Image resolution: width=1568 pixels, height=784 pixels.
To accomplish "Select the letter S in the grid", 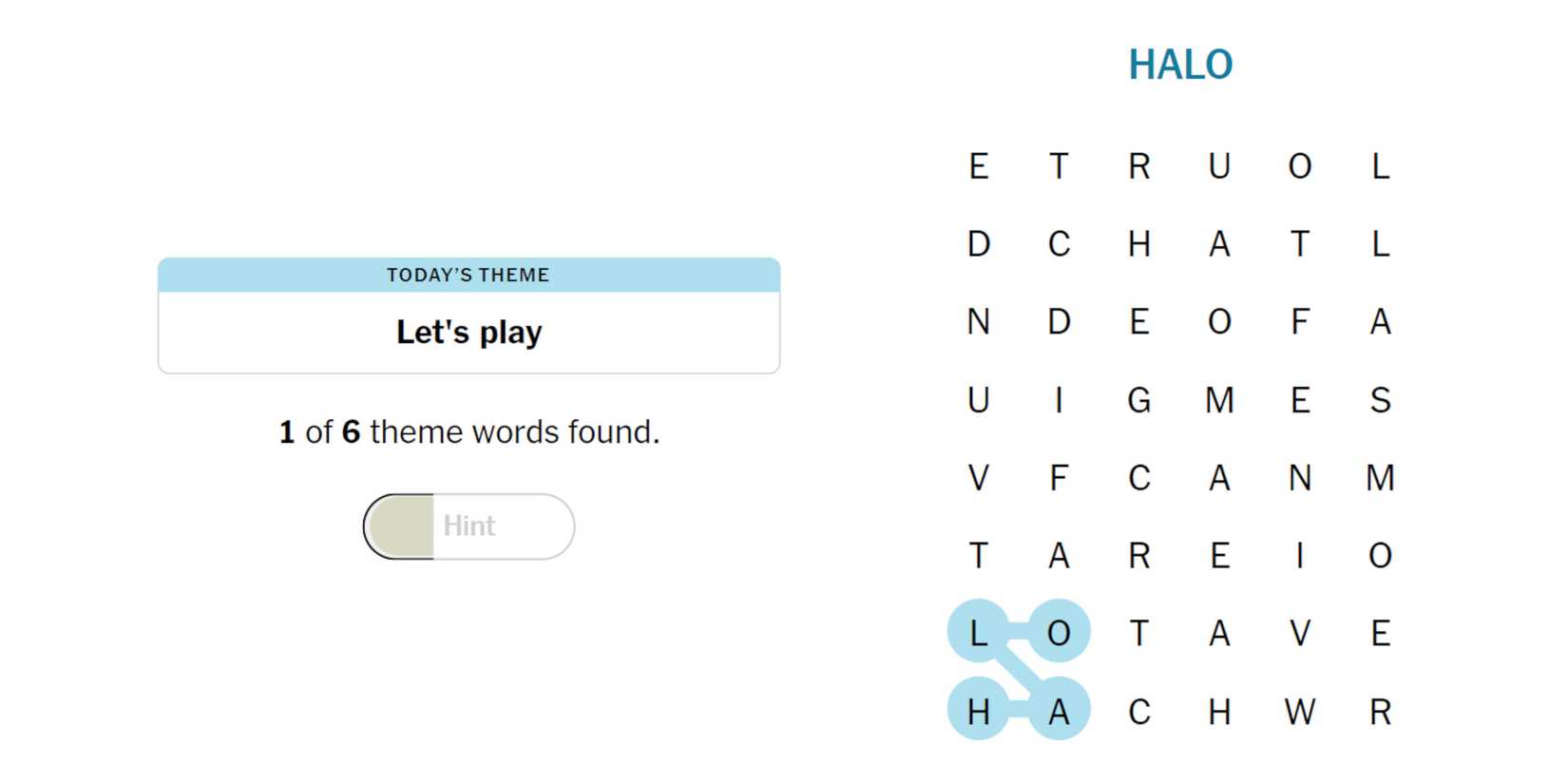I will tap(1380, 400).
